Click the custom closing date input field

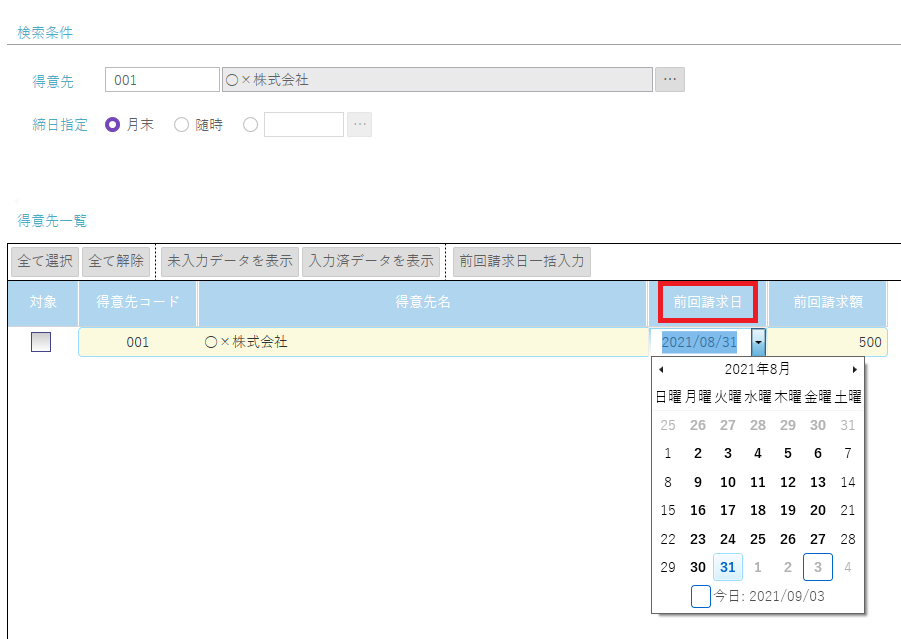tap(304, 125)
